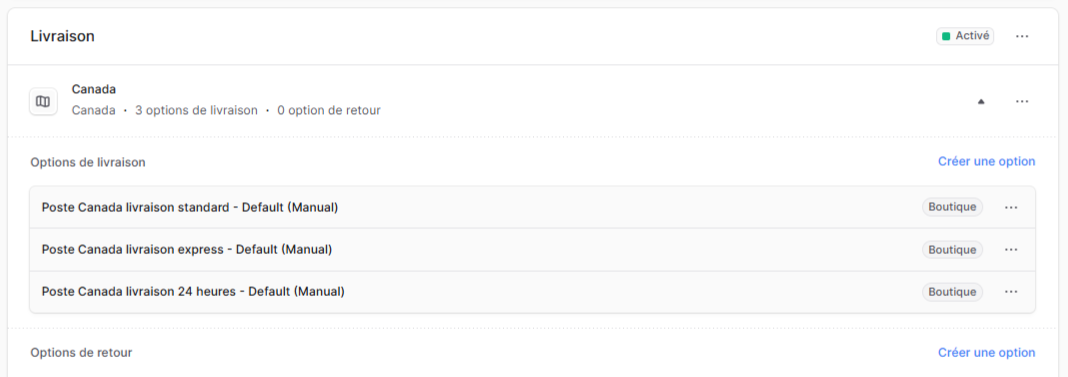Select Poste Canada livraison express row
The image size is (1068, 377).
[532, 250]
